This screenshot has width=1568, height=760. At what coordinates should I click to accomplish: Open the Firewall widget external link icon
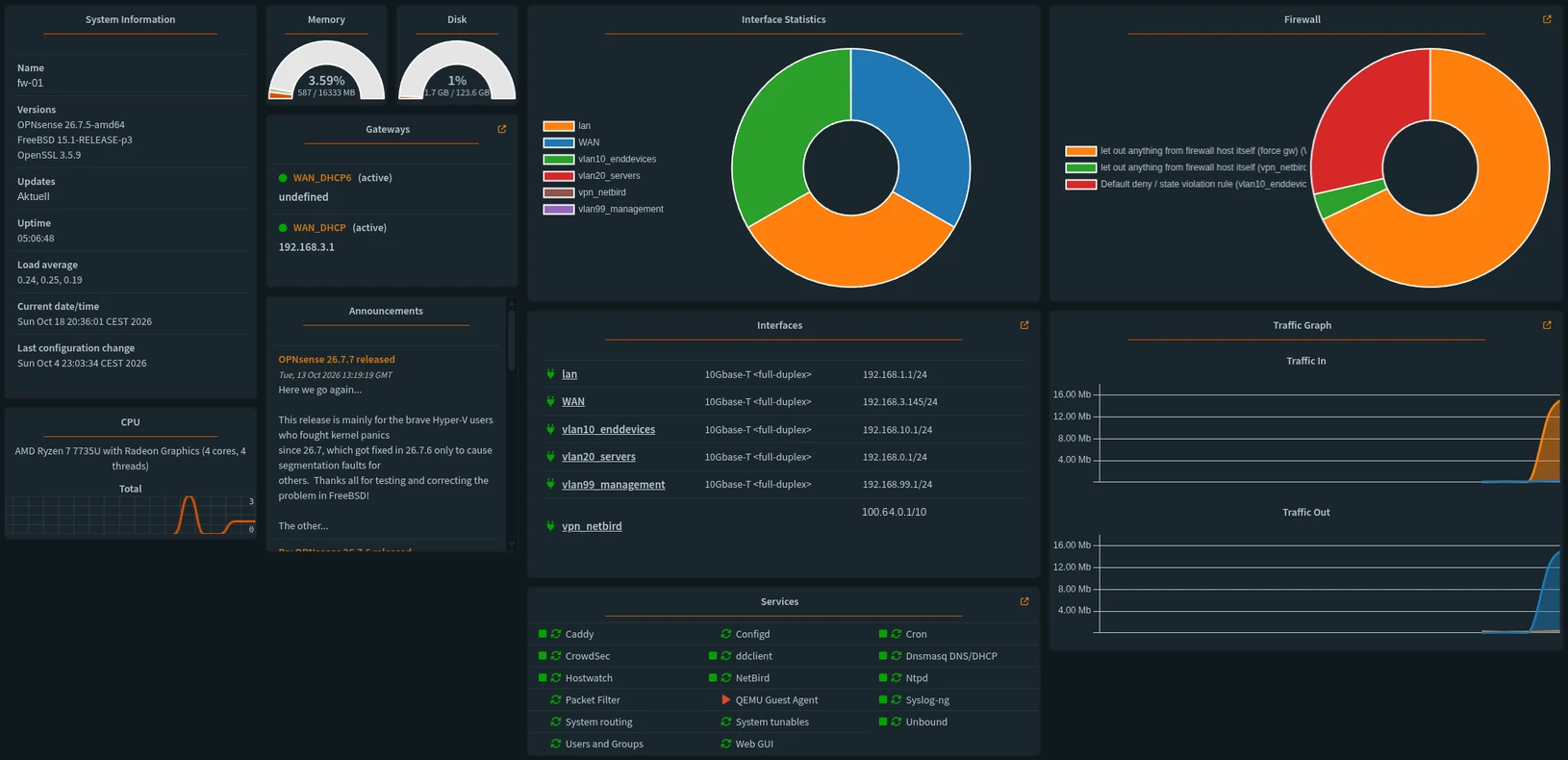coord(1547,19)
